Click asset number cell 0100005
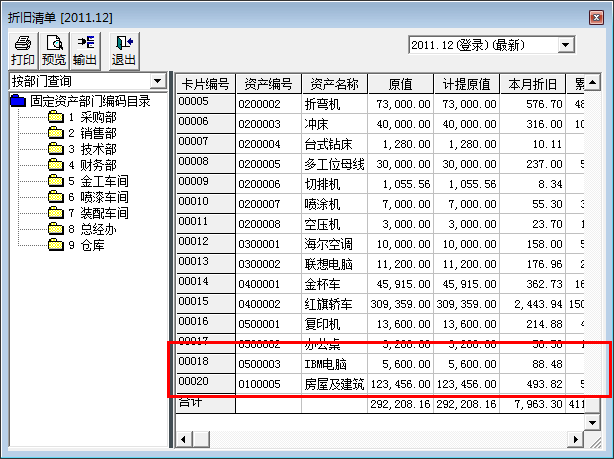614x459 pixels. 268,384
